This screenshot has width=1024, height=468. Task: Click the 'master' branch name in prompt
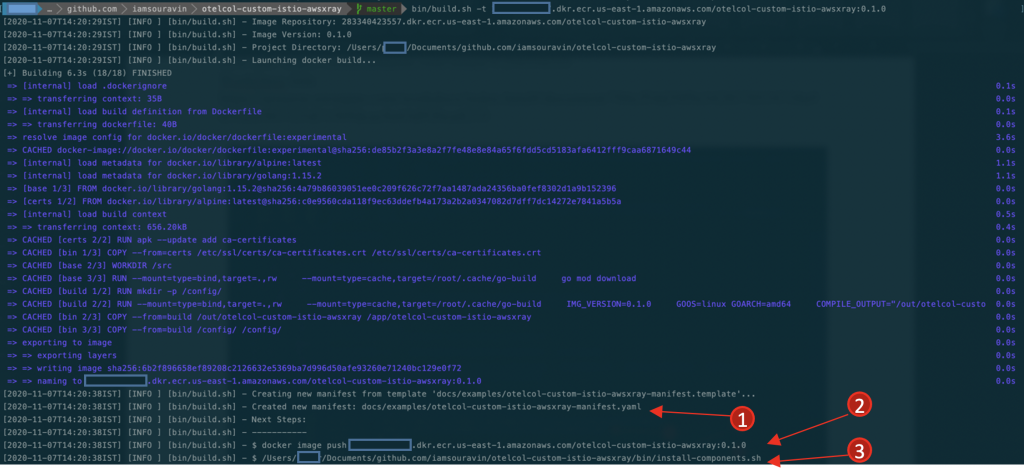pyautogui.click(x=380, y=10)
